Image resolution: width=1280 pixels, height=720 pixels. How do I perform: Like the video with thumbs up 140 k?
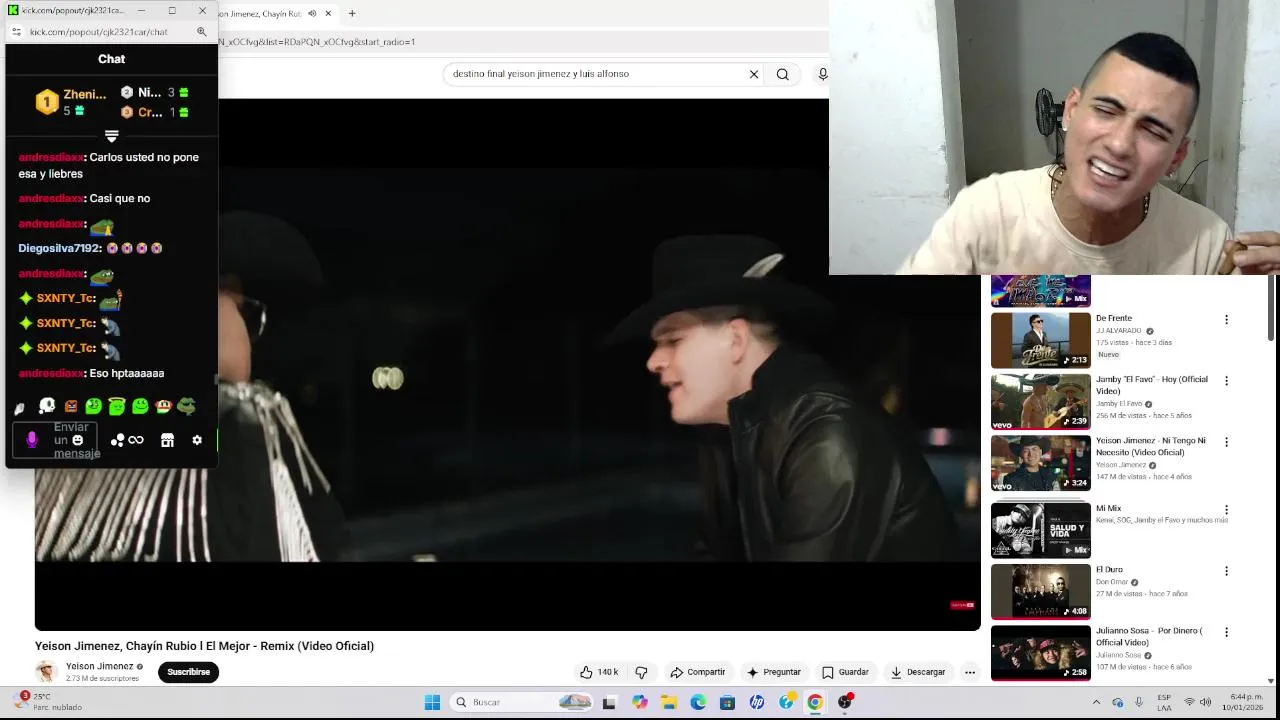(599, 672)
